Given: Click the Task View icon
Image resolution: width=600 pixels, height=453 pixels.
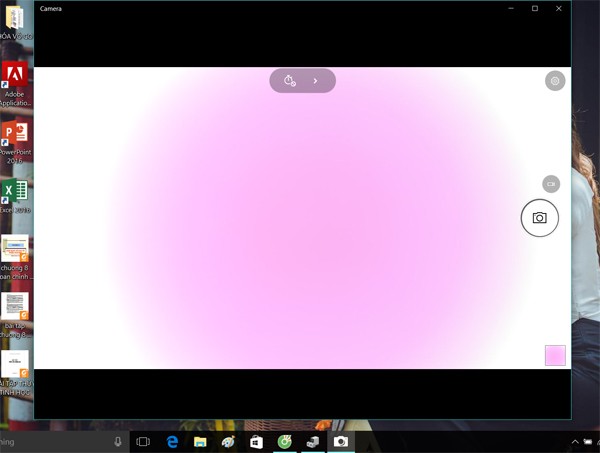Looking at the screenshot, I should [x=143, y=442].
